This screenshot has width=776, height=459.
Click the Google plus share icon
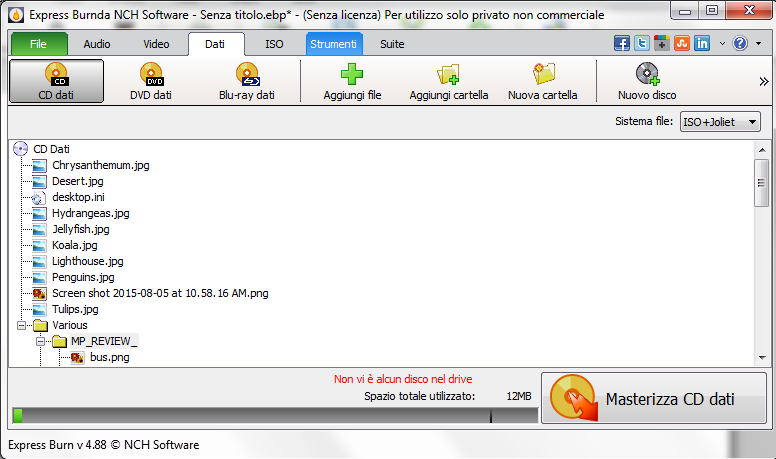[x=662, y=44]
